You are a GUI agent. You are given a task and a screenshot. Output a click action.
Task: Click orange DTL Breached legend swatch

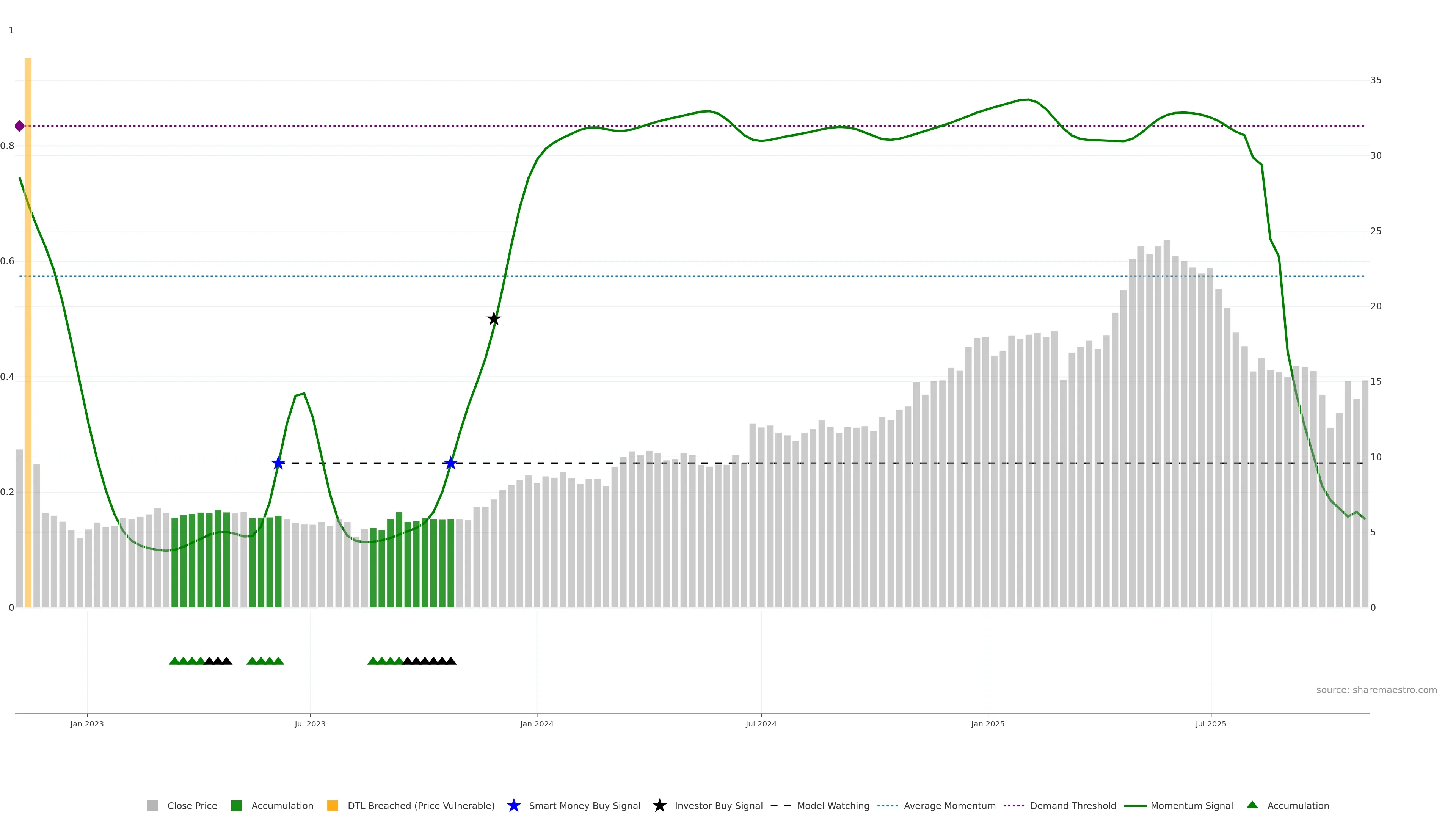pos(333,805)
